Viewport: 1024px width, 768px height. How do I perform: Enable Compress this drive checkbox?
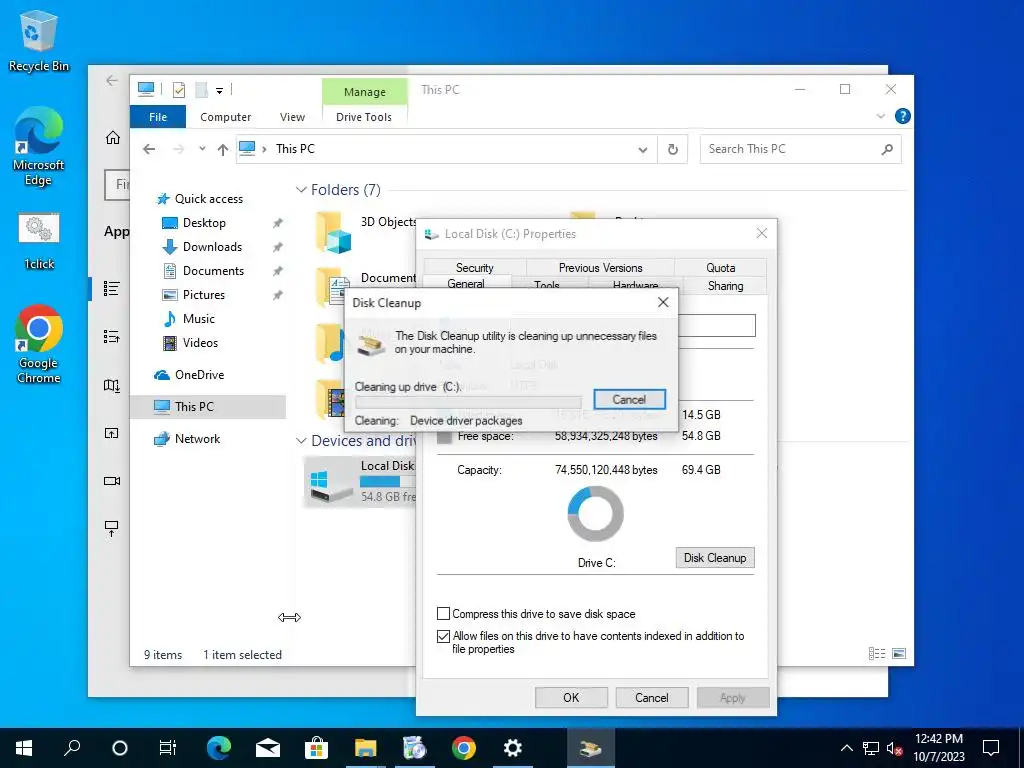click(x=443, y=614)
